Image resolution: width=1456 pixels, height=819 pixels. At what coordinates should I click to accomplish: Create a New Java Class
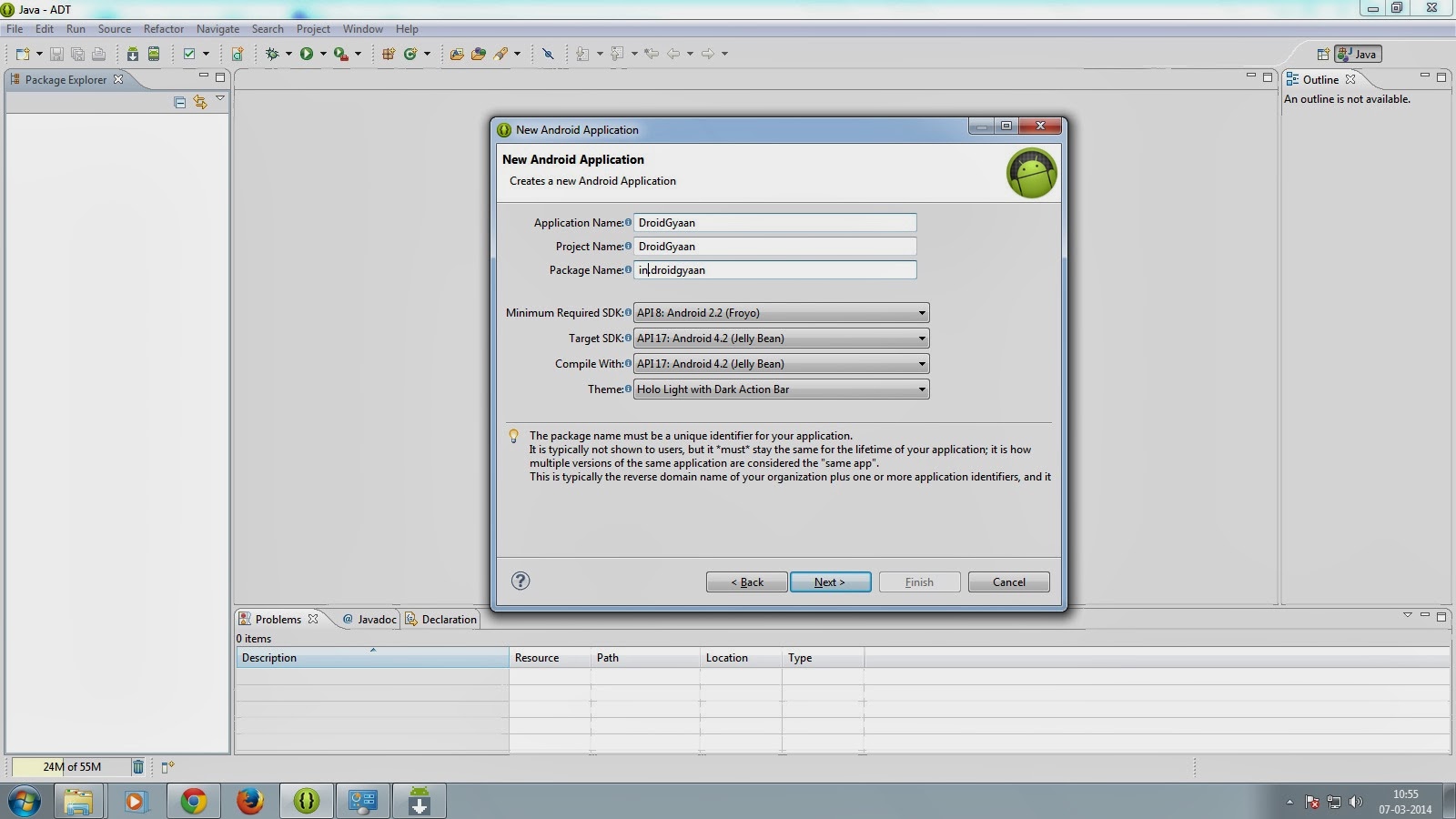coord(410,54)
